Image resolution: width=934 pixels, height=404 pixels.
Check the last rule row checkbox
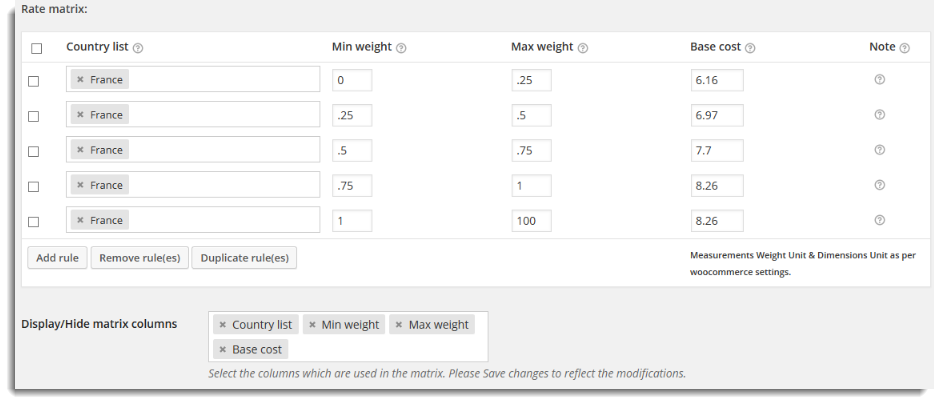click(x=33, y=222)
